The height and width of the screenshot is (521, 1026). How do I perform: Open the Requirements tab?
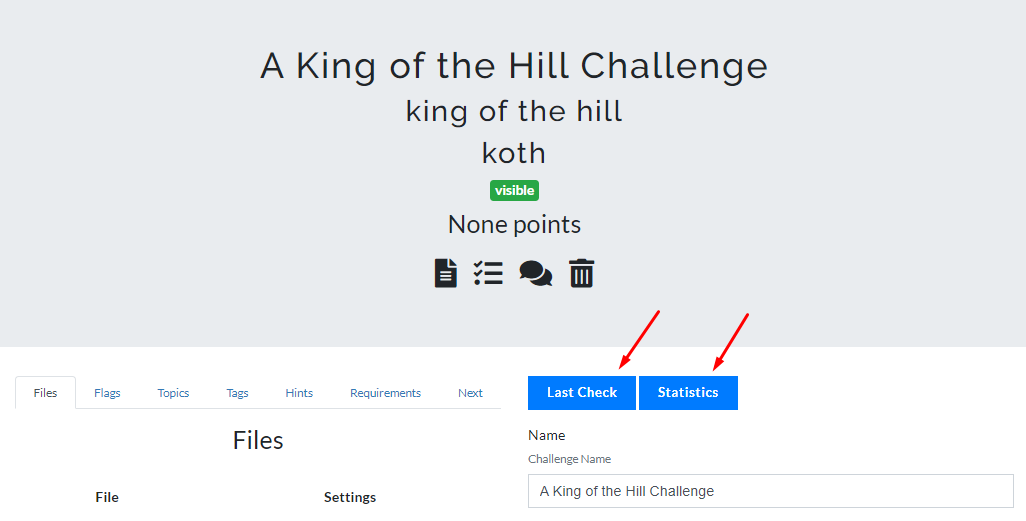(x=385, y=393)
